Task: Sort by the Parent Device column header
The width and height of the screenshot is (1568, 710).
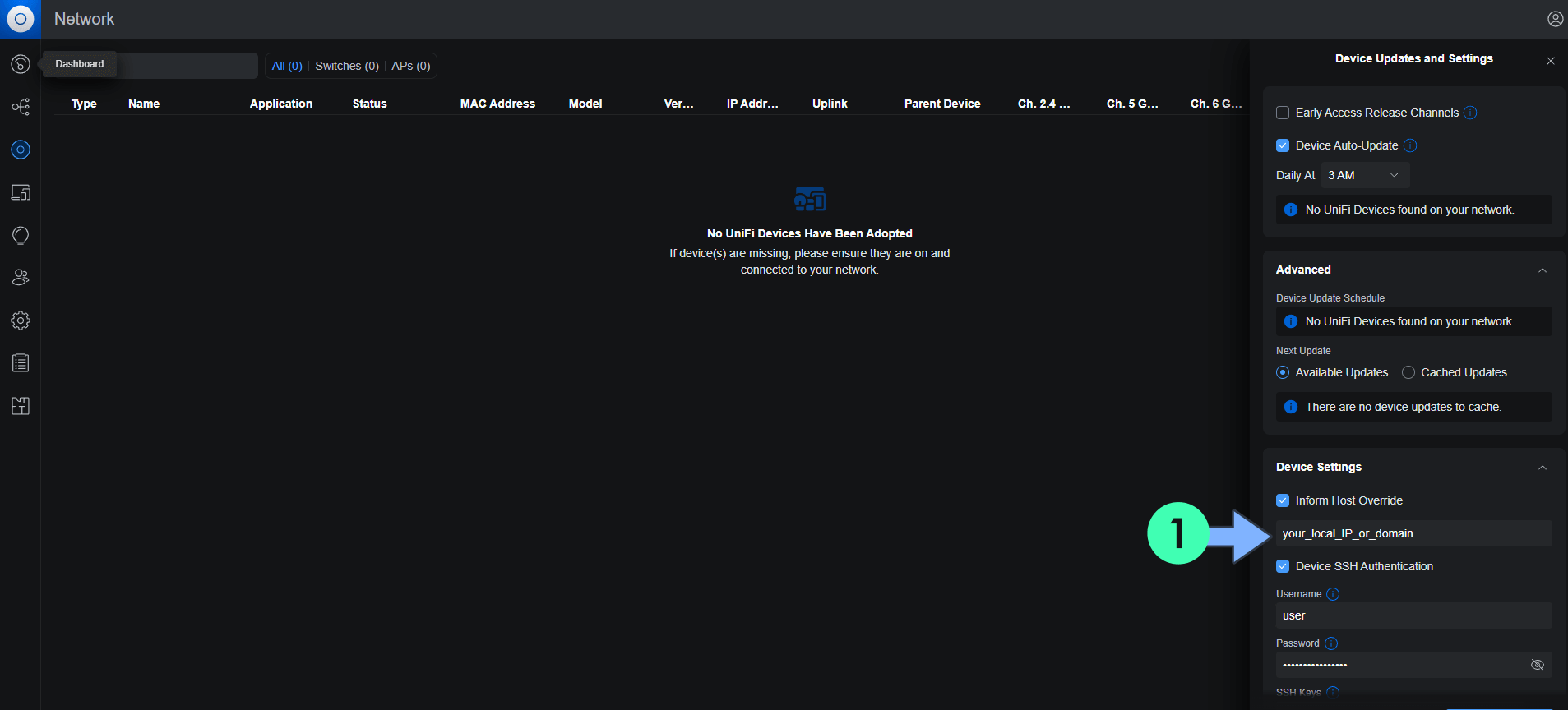Action: [x=942, y=104]
